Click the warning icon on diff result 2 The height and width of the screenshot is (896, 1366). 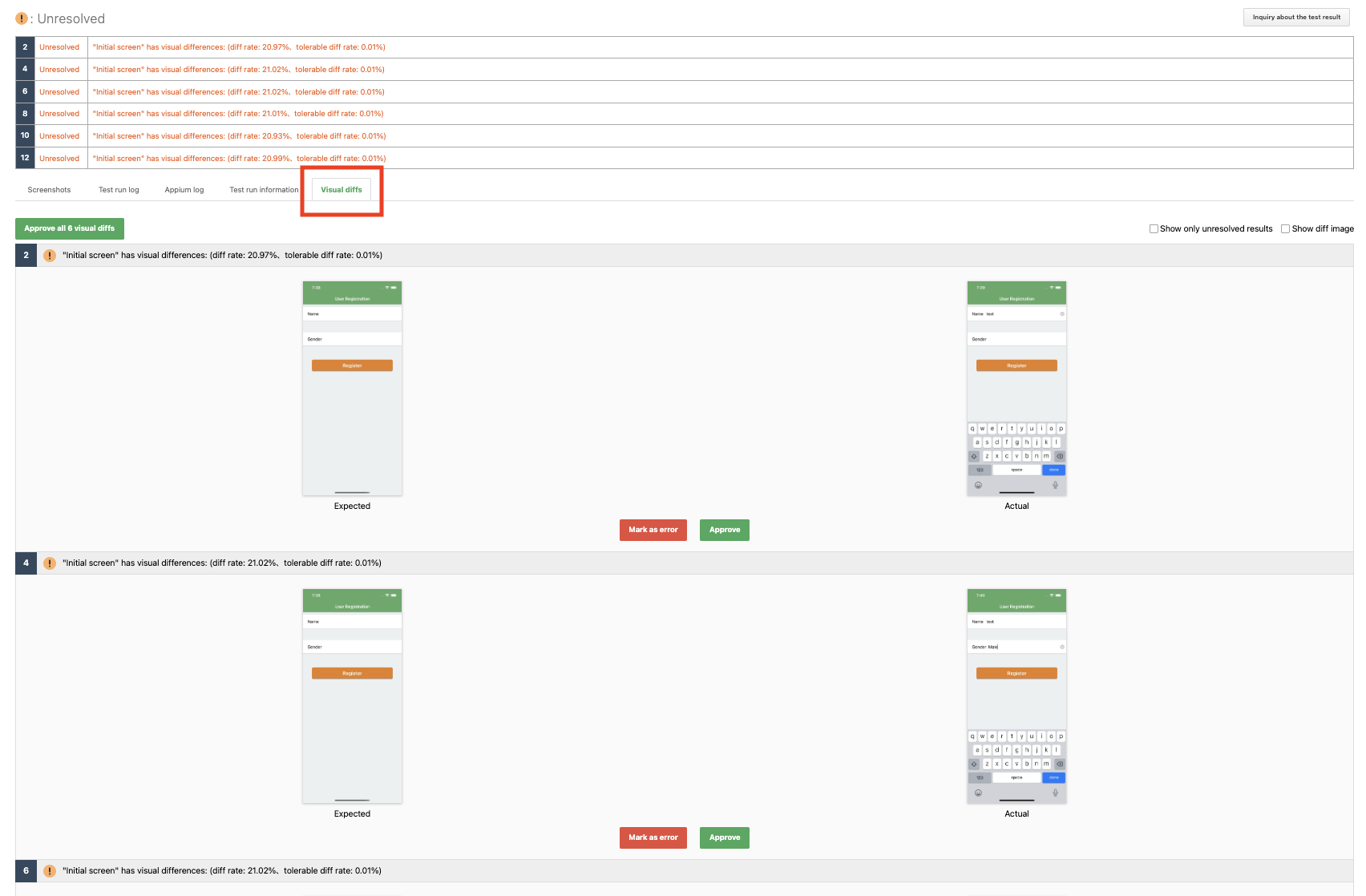tap(50, 255)
